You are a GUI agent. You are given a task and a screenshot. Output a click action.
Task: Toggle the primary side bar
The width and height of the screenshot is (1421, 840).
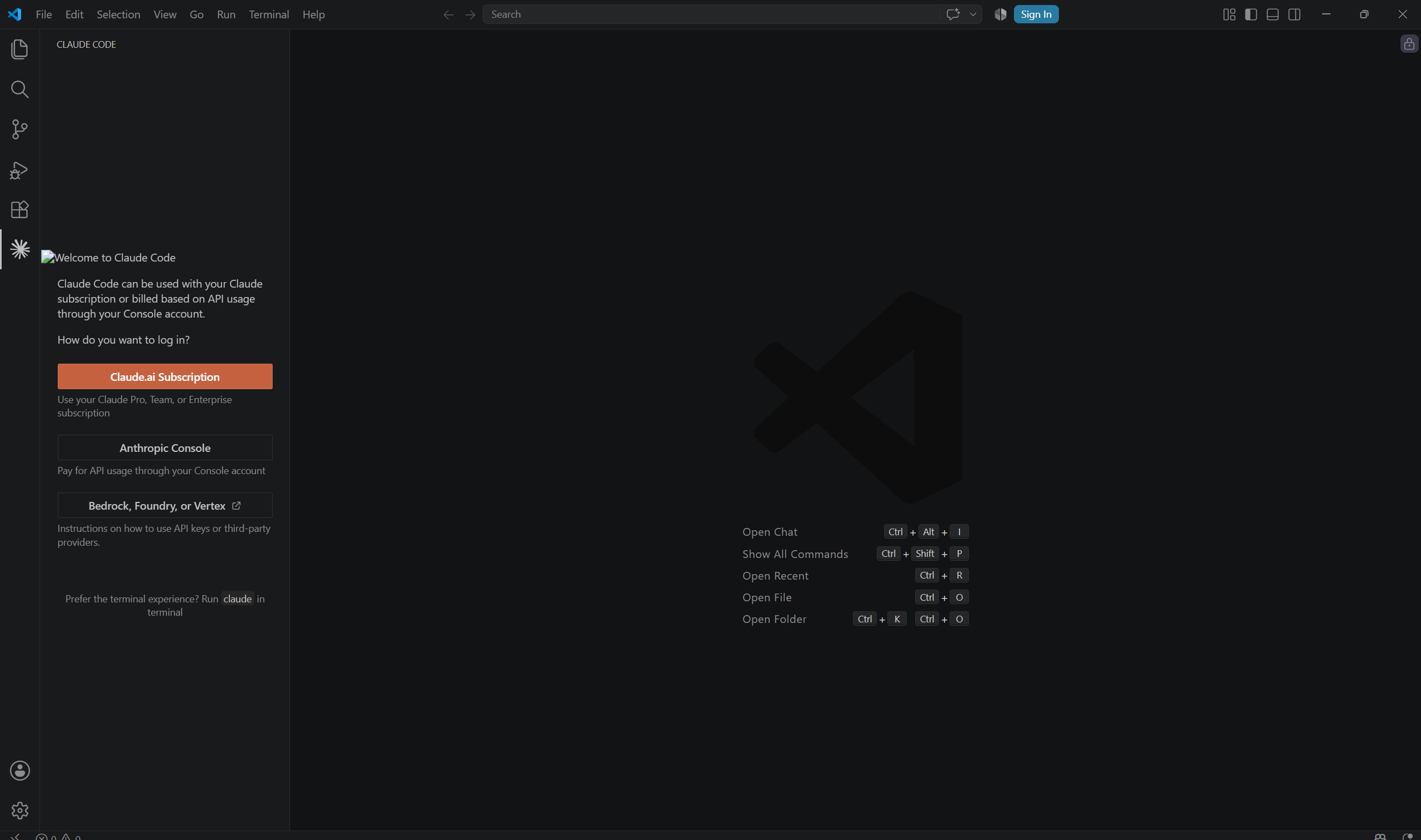1251,14
